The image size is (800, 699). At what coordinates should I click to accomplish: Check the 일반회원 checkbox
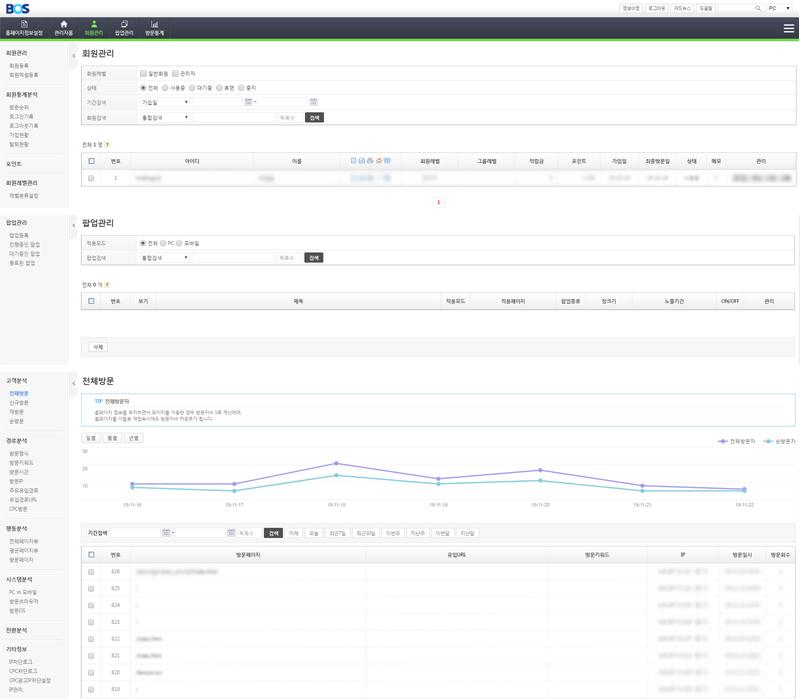[144, 73]
